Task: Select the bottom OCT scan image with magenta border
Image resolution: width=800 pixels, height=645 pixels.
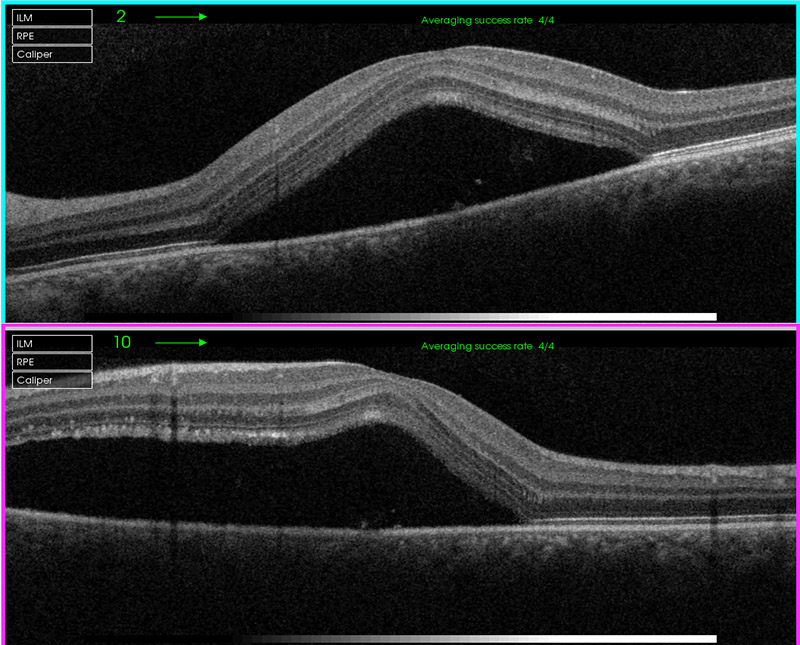Action: 401,485
